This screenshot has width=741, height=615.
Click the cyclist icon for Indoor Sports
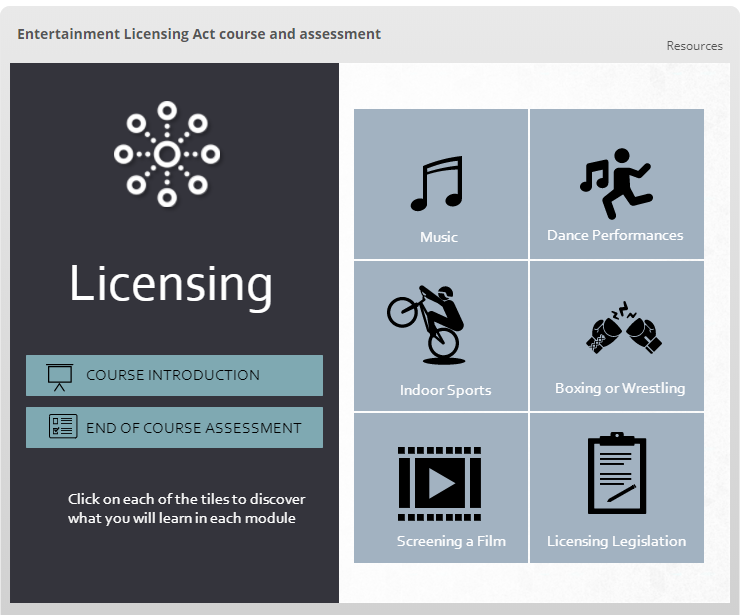tap(426, 325)
